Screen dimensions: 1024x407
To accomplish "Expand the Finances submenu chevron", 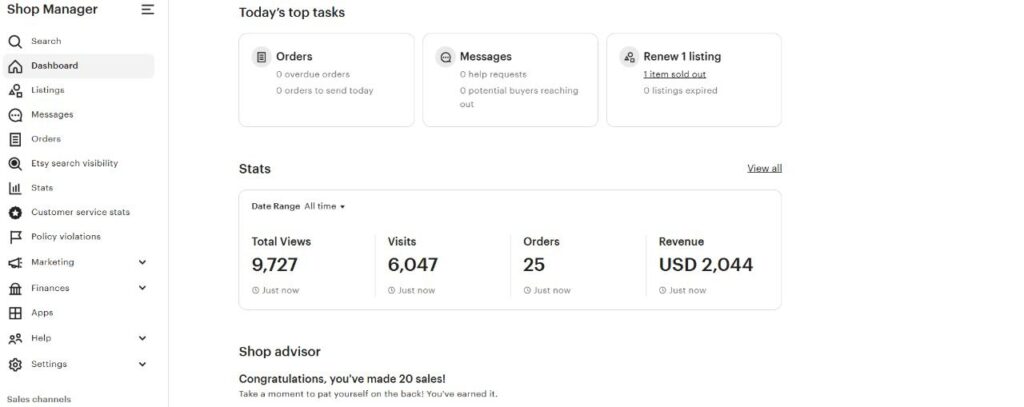I will tap(142, 288).
